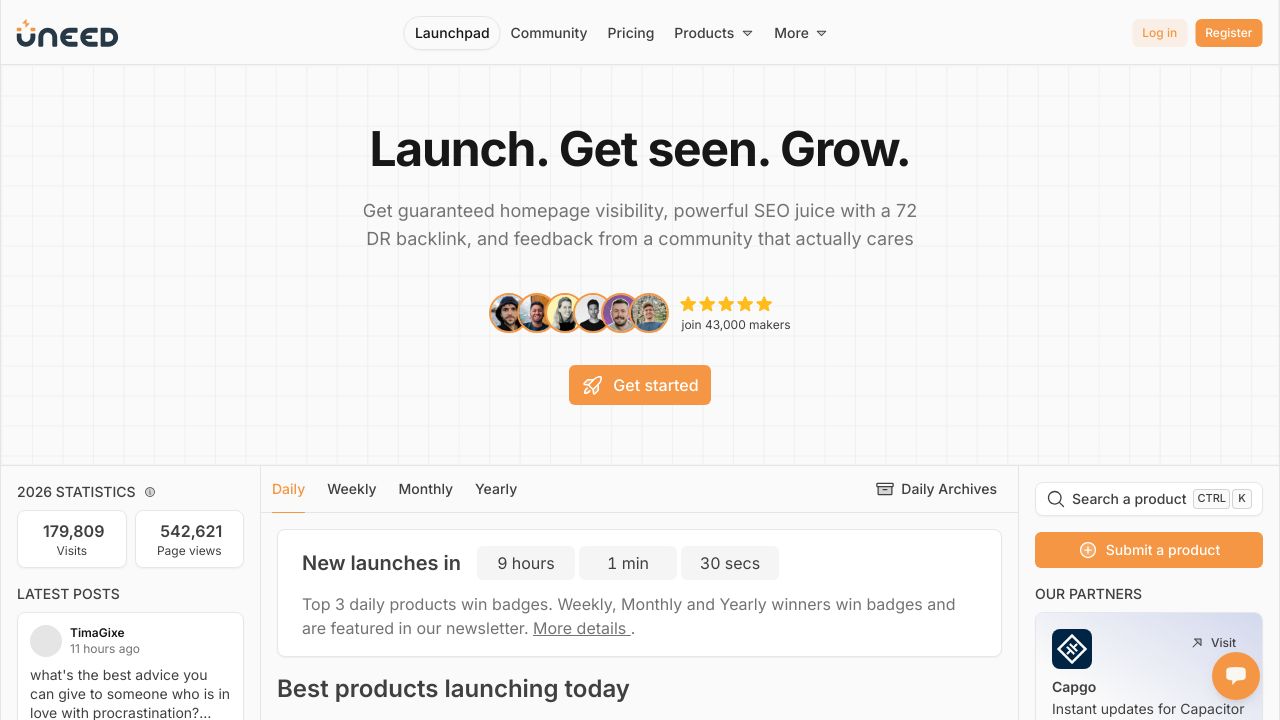The image size is (1280, 720).
Task: Click the Visit arrow icon for Capgo
Action: point(1197,643)
